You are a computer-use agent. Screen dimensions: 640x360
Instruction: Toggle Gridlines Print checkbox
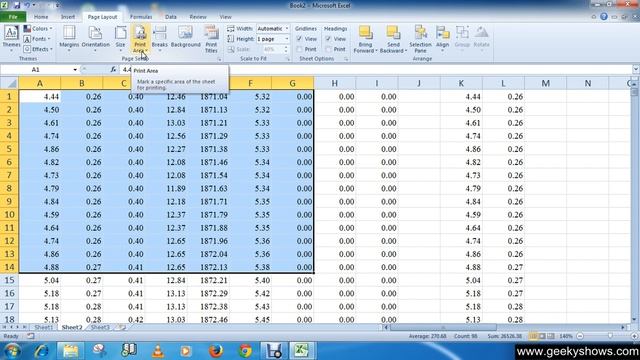pyautogui.click(x=299, y=49)
